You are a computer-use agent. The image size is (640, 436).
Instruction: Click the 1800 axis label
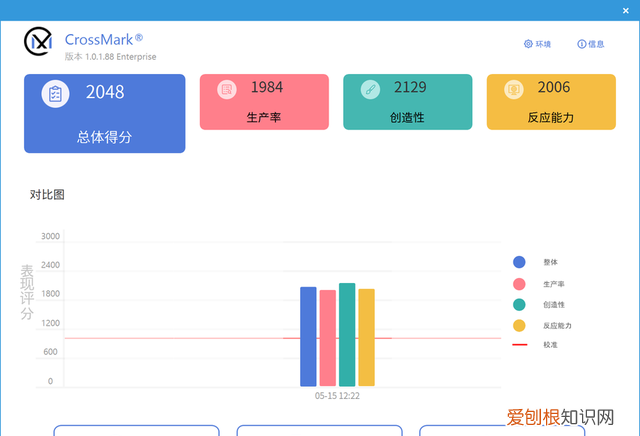(50, 294)
